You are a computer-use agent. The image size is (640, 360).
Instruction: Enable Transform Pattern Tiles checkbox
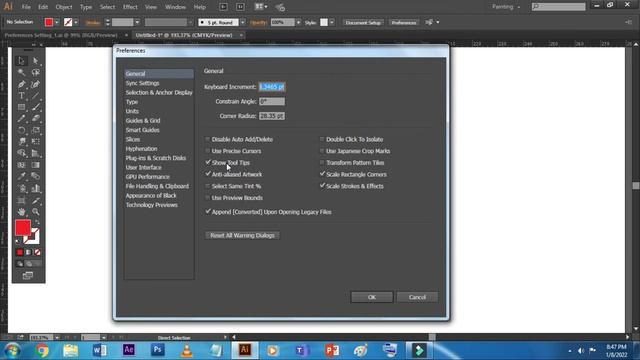pyautogui.click(x=322, y=162)
